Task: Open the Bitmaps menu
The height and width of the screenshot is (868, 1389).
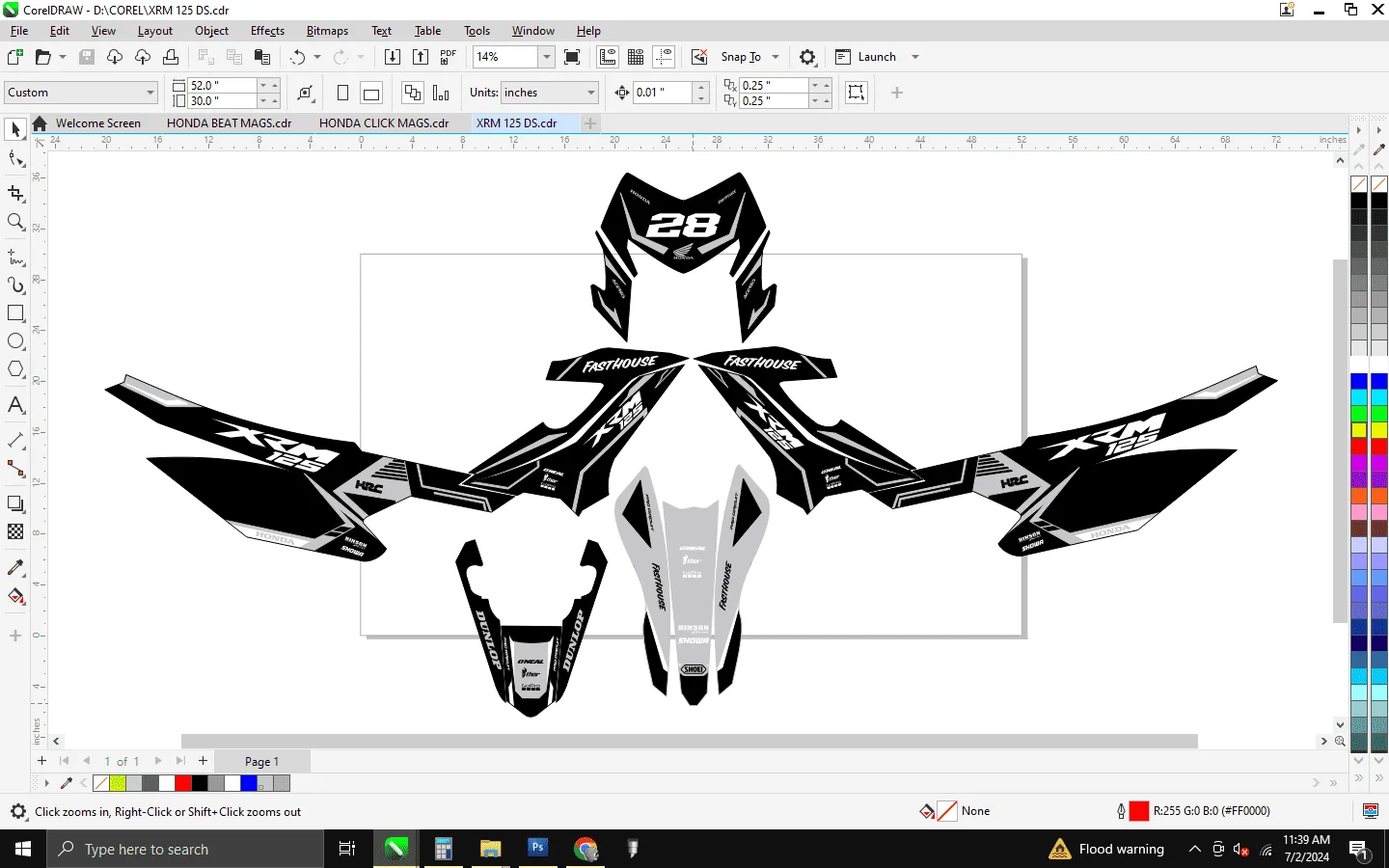Action: click(327, 31)
